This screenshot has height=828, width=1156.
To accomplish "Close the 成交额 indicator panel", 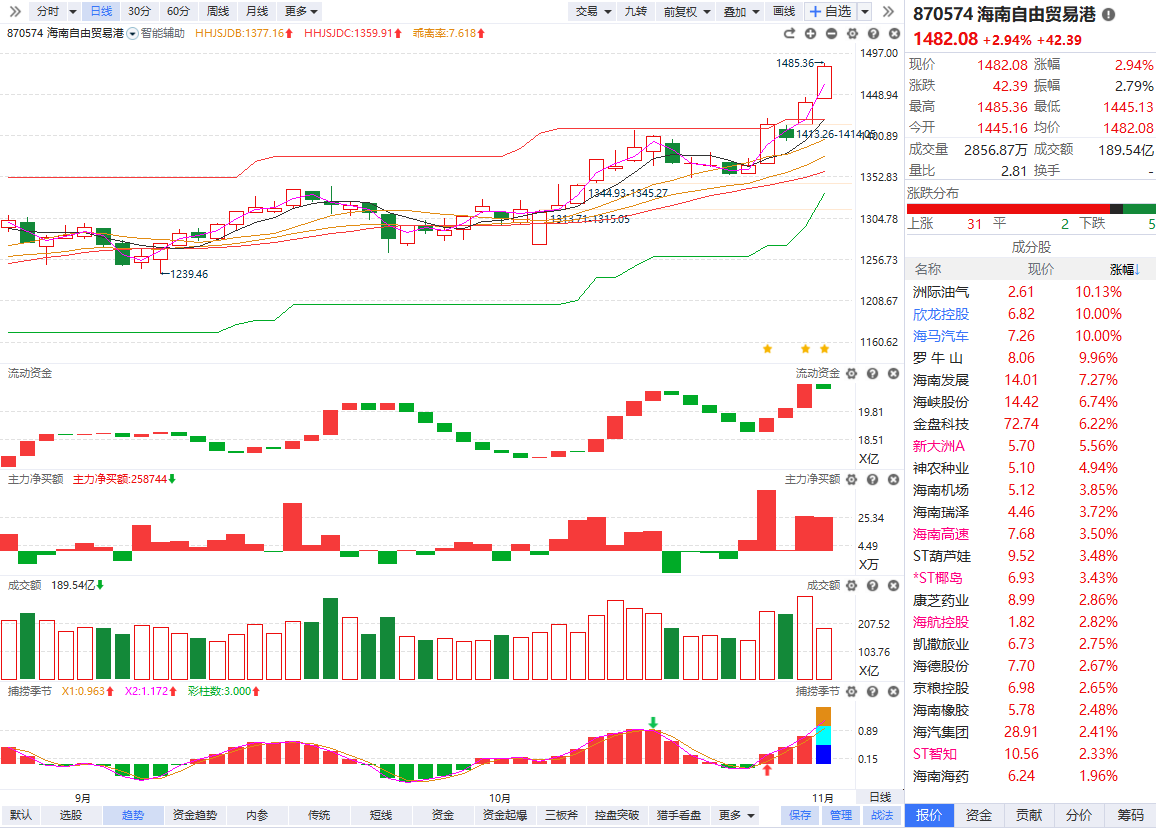I will (891, 585).
